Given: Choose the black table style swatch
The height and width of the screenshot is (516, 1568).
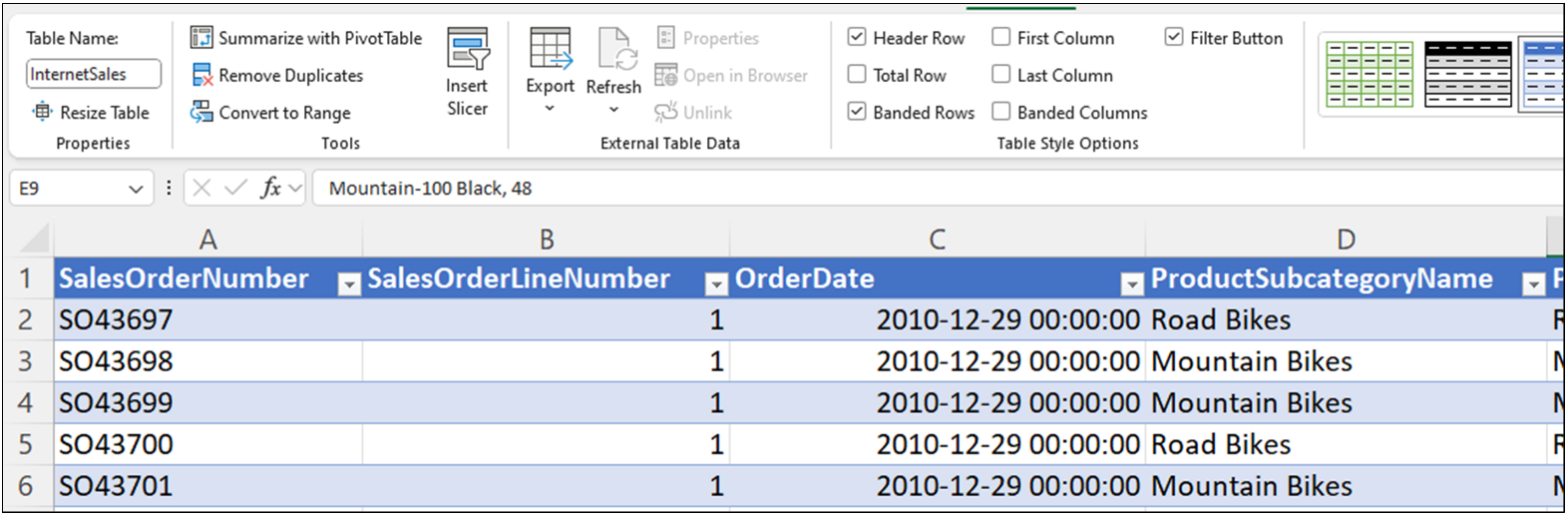Looking at the screenshot, I should [x=1467, y=75].
